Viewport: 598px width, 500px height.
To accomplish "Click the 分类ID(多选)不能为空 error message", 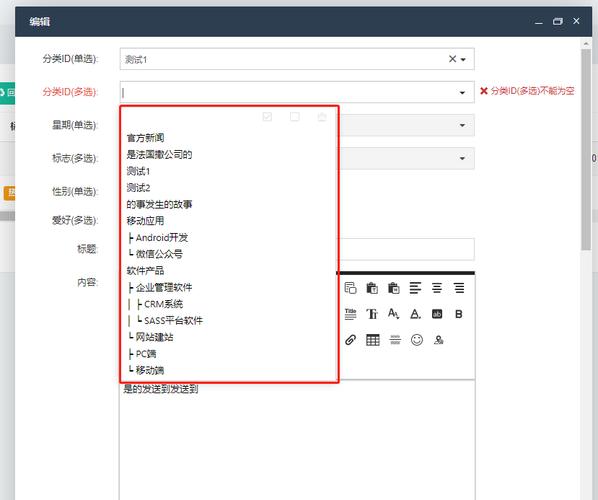I will 527,91.
